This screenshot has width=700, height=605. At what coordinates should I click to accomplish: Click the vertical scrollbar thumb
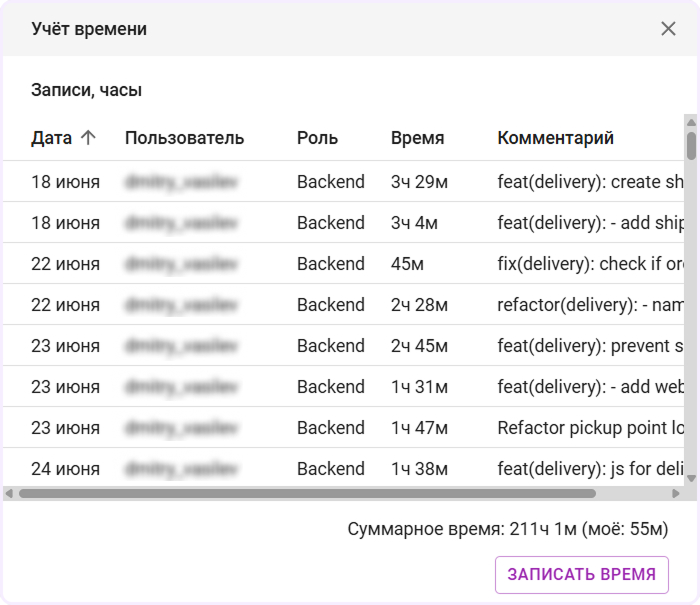(x=691, y=146)
